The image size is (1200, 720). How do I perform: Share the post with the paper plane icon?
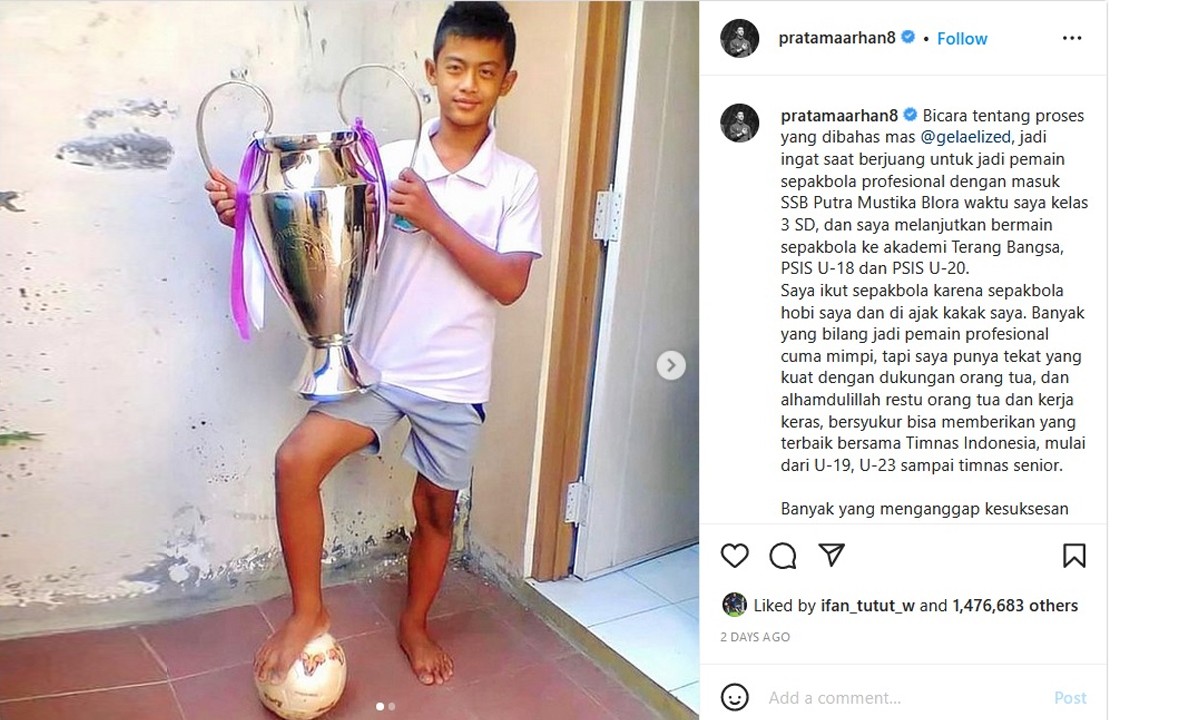point(832,555)
